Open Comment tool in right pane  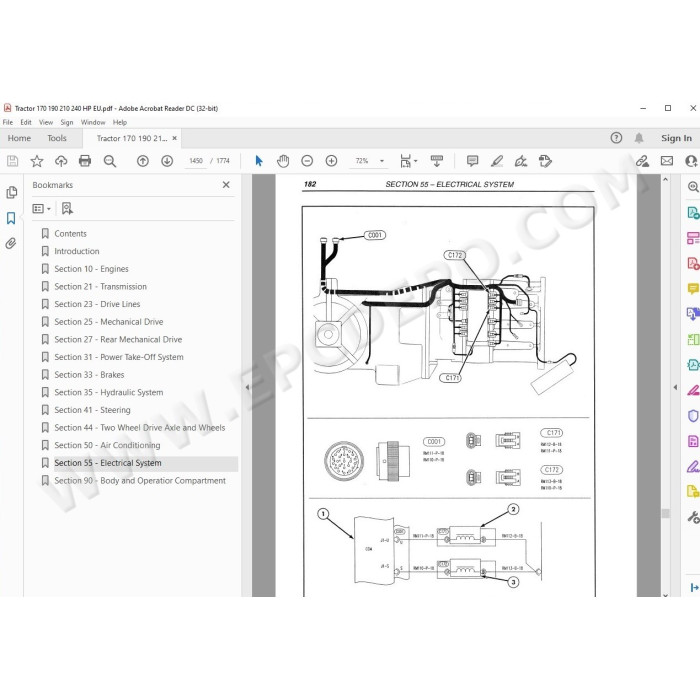[x=693, y=288]
